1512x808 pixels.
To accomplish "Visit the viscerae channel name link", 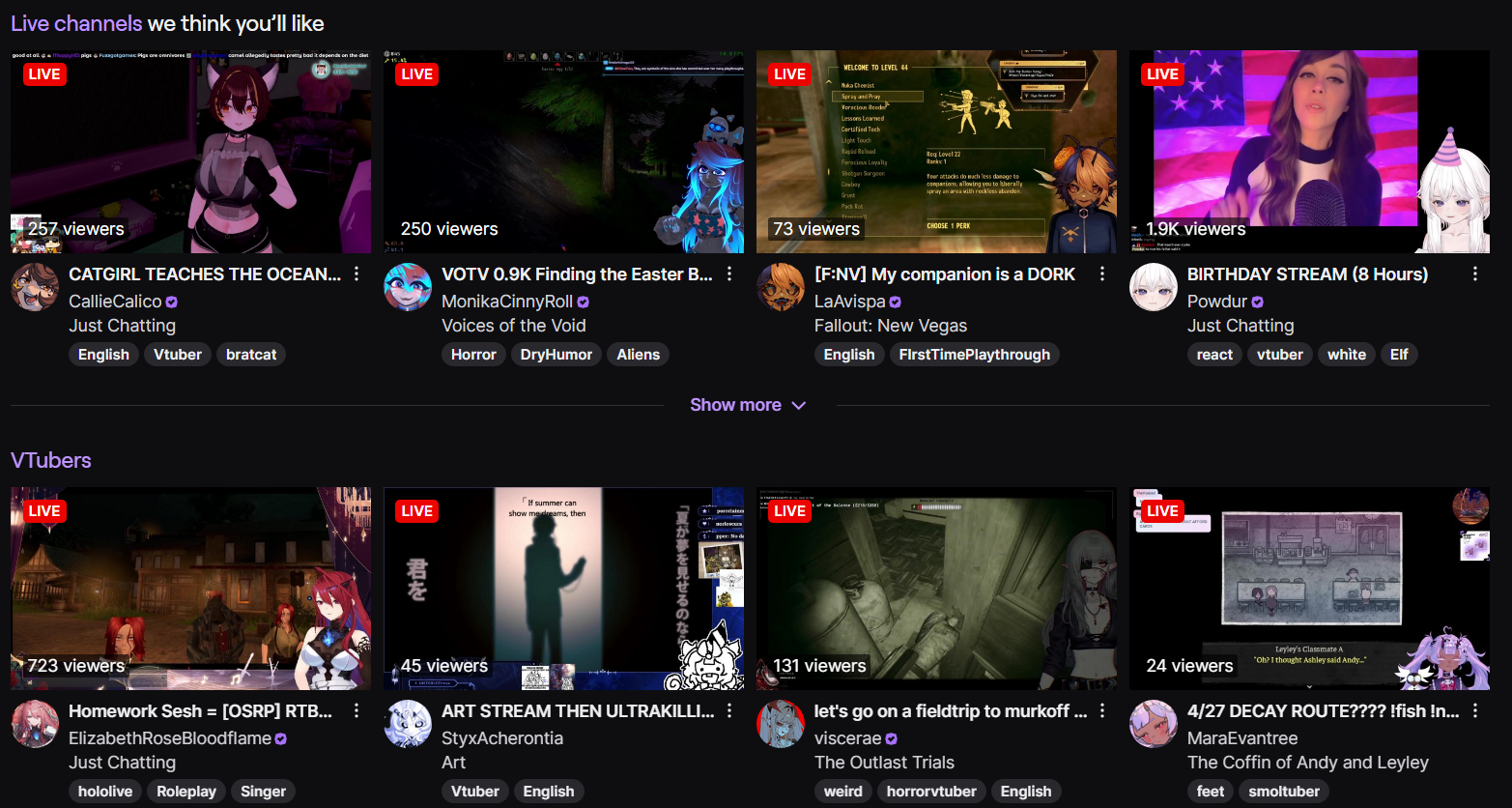I will [x=848, y=738].
